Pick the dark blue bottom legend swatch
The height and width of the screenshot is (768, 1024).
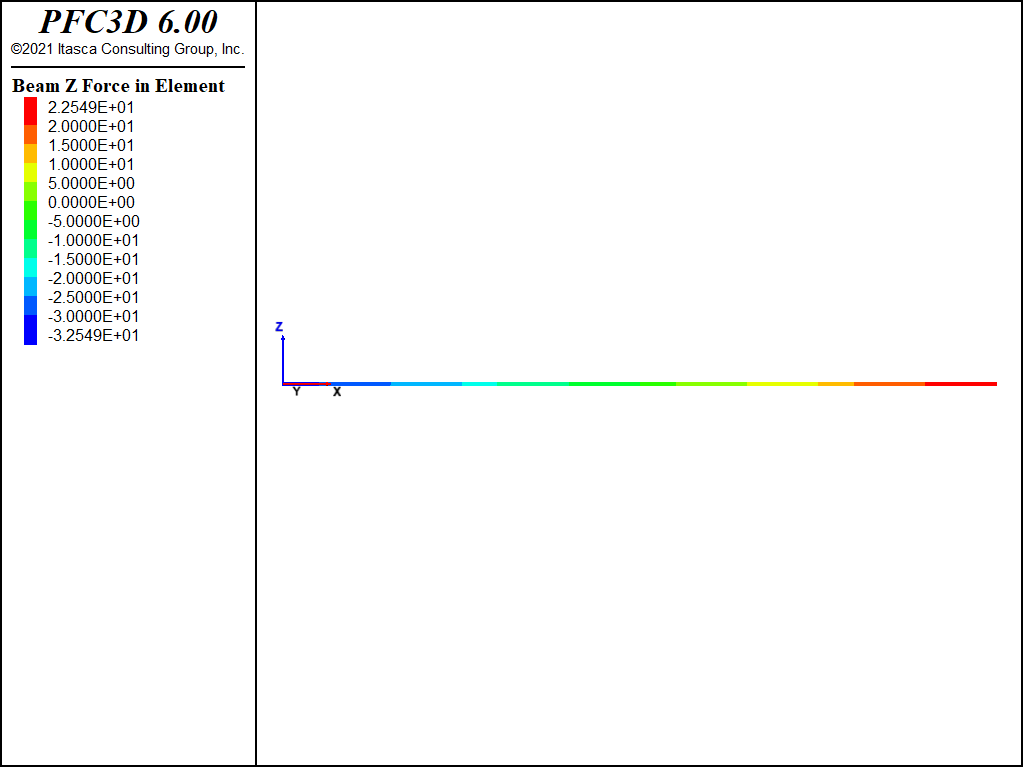pyautogui.click(x=31, y=330)
